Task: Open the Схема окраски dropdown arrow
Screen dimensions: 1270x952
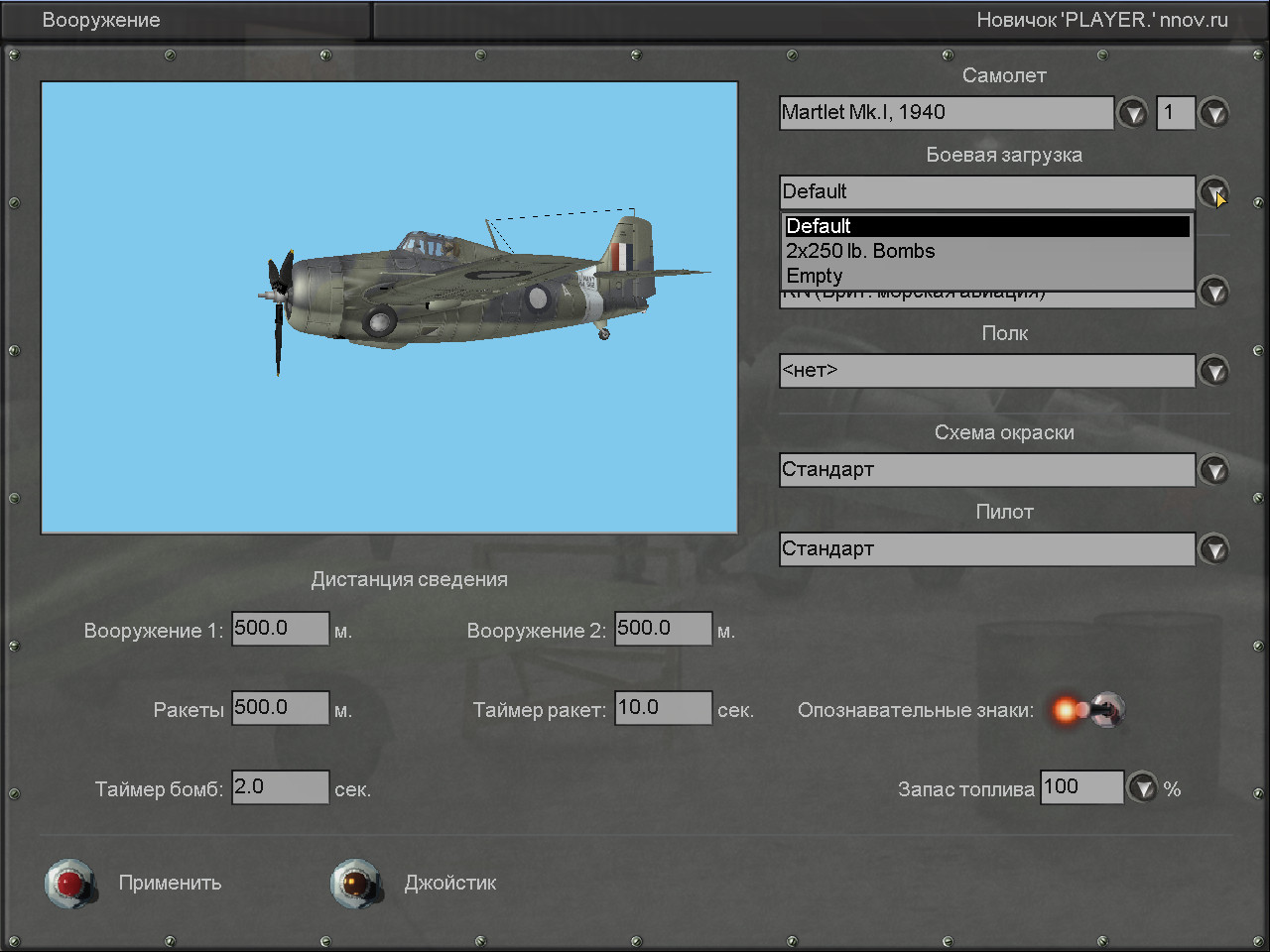Action: pos(1213,470)
